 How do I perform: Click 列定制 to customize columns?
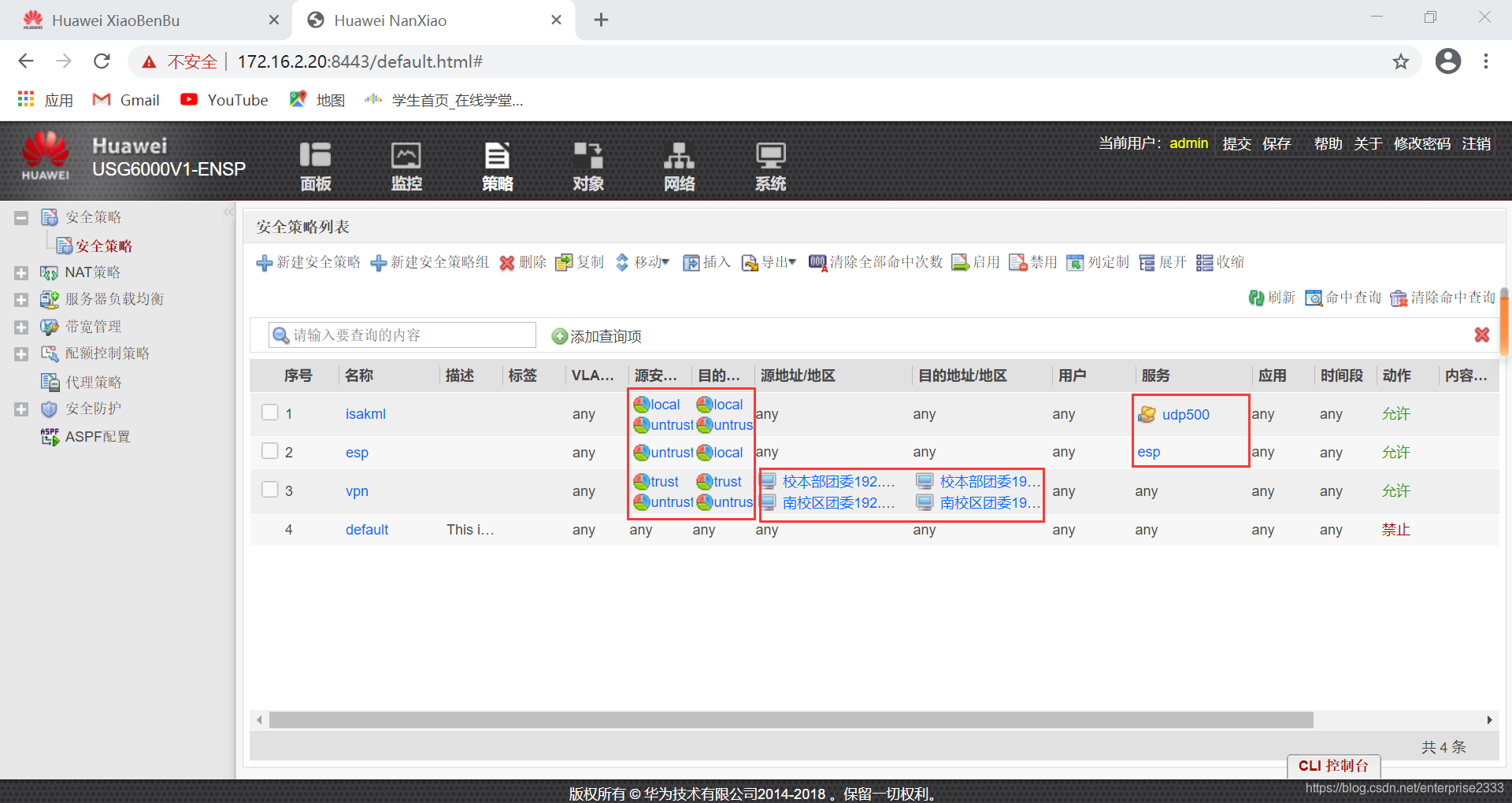pos(1098,262)
